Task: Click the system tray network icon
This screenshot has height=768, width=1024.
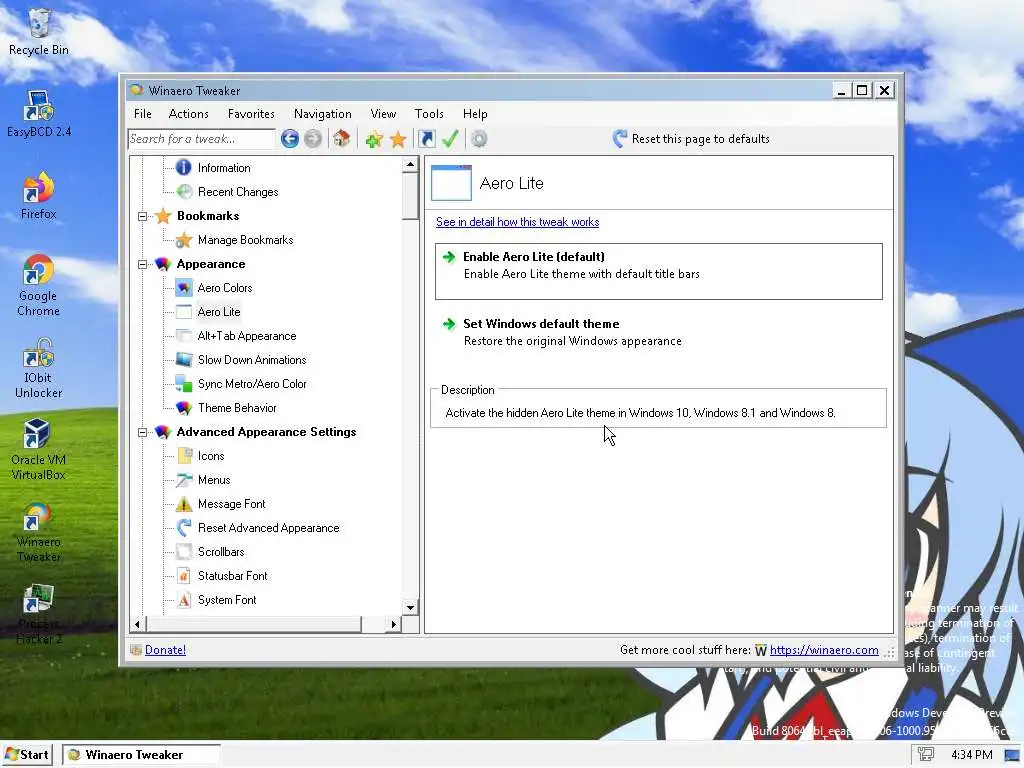Action: (x=926, y=755)
